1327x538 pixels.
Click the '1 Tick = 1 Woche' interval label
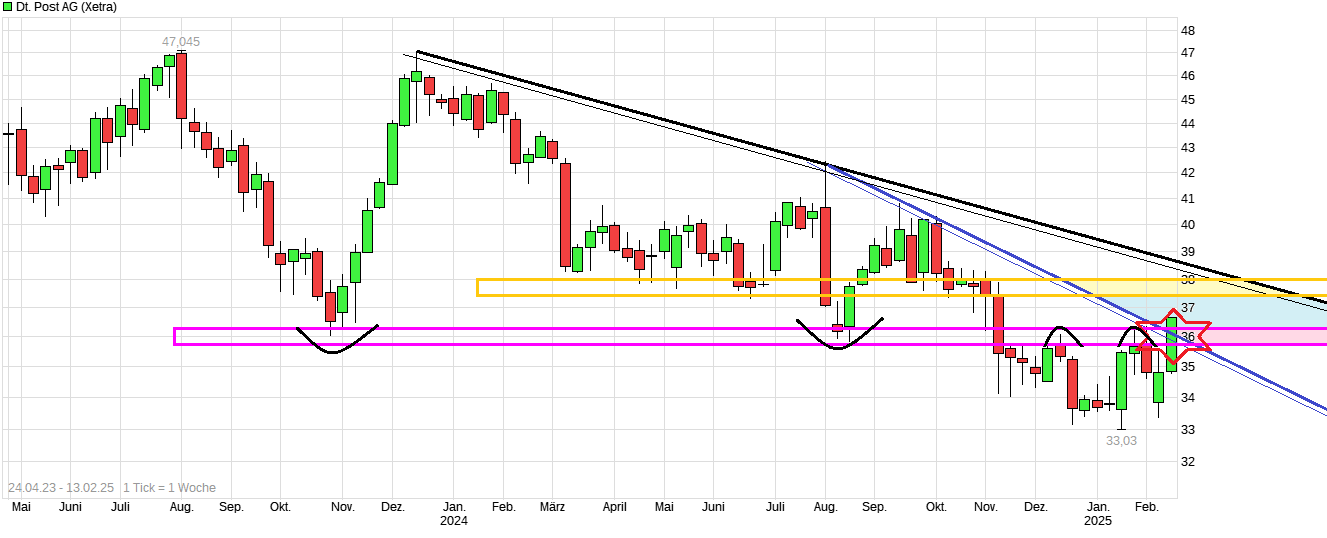click(x=169, y=488)
